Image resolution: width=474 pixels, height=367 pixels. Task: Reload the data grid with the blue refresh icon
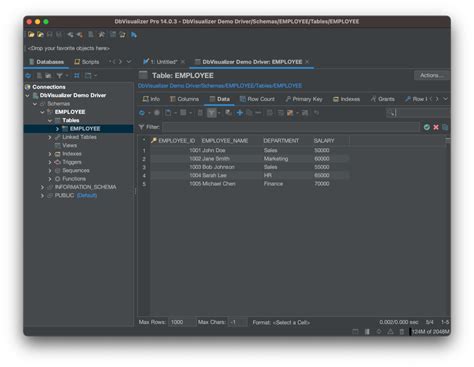pyautogui.click(x=142, y=113)
